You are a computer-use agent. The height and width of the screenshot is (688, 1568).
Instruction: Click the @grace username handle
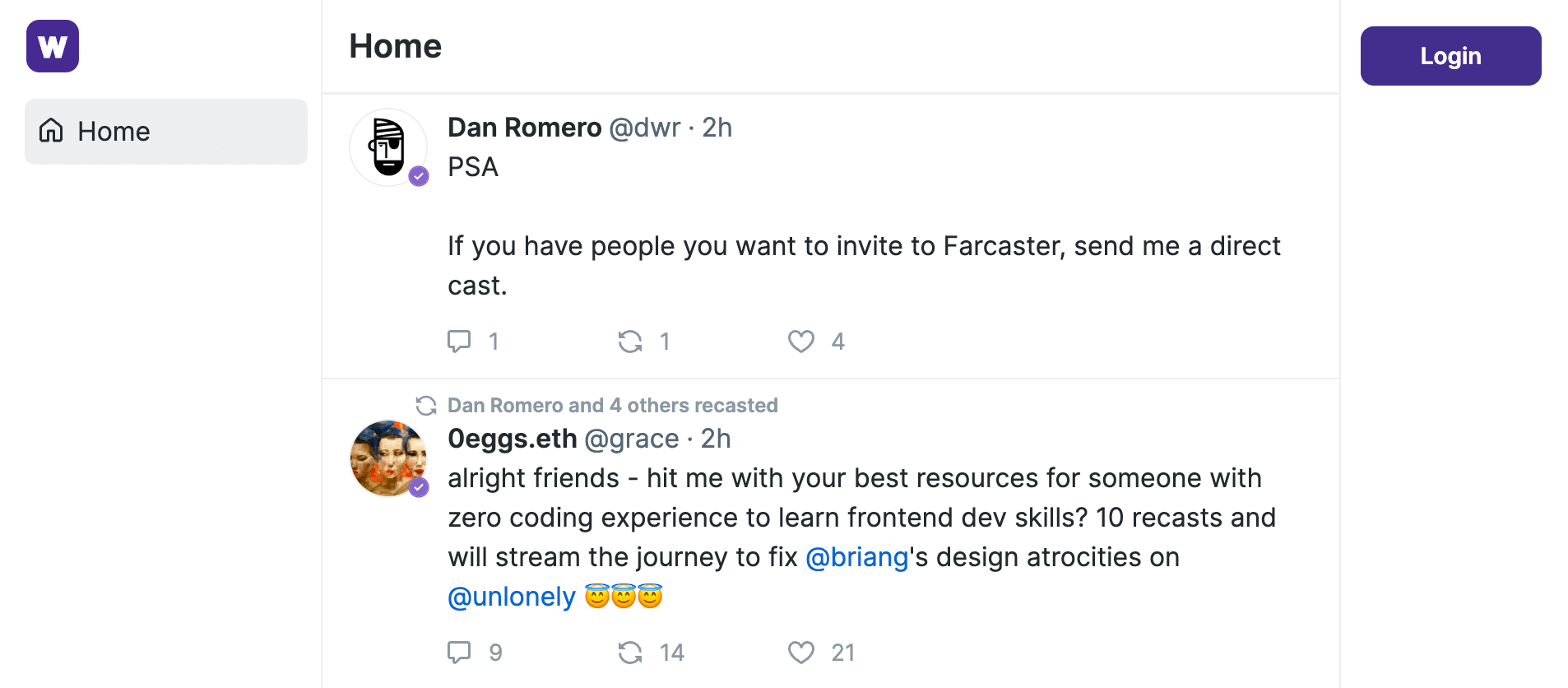[x=632, y=439]
